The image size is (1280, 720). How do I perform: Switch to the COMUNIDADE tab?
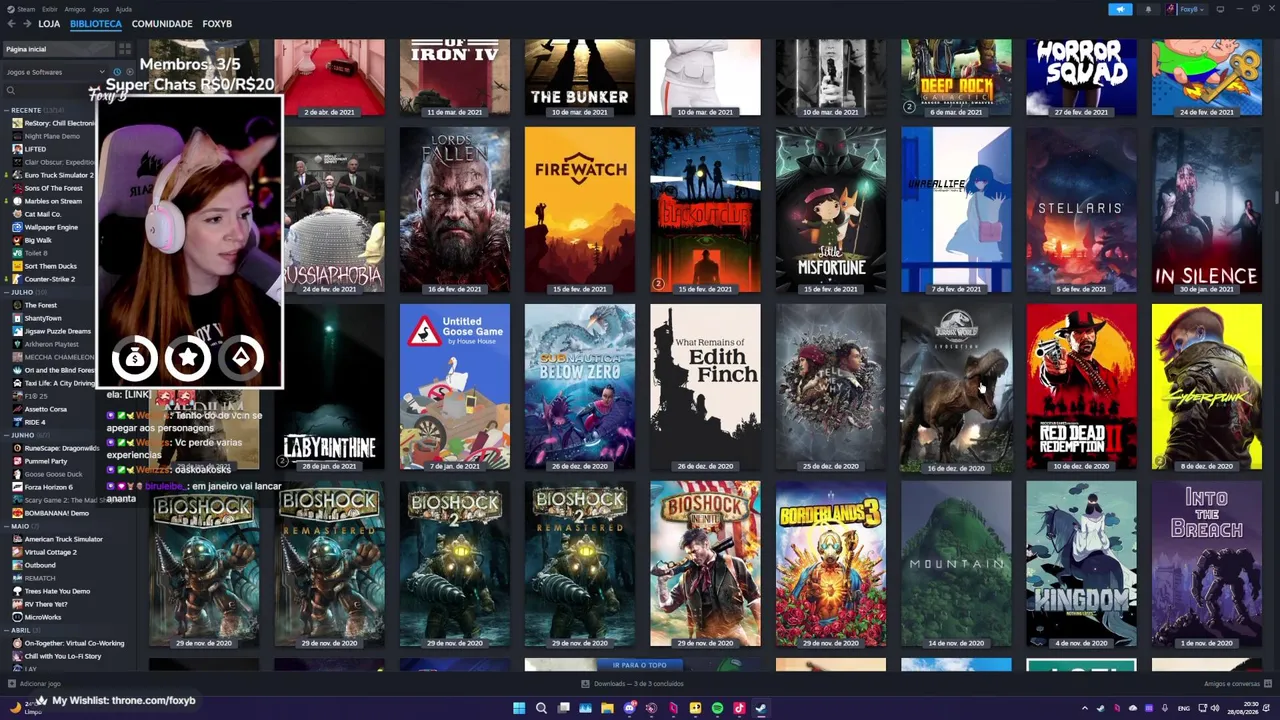(x=162, y=24)
